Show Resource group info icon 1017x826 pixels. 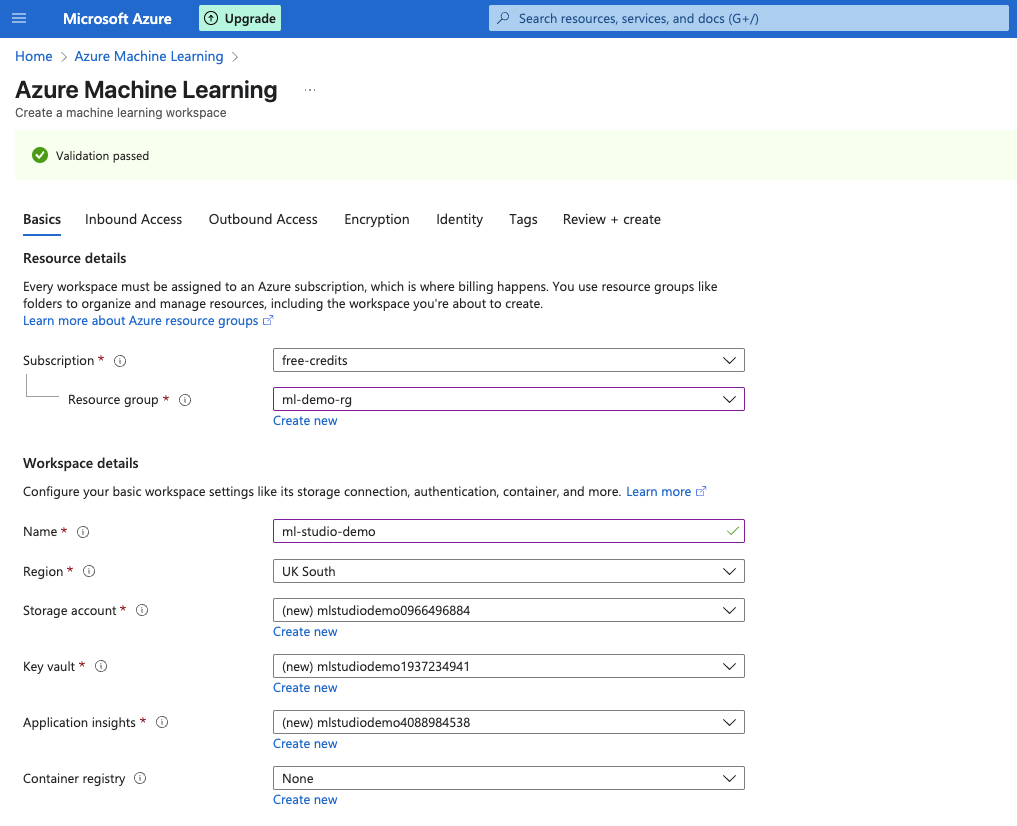coord(185,400)
